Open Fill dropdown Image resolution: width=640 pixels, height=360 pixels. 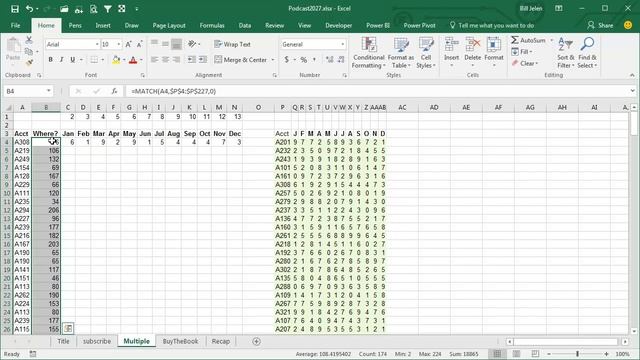522,52
